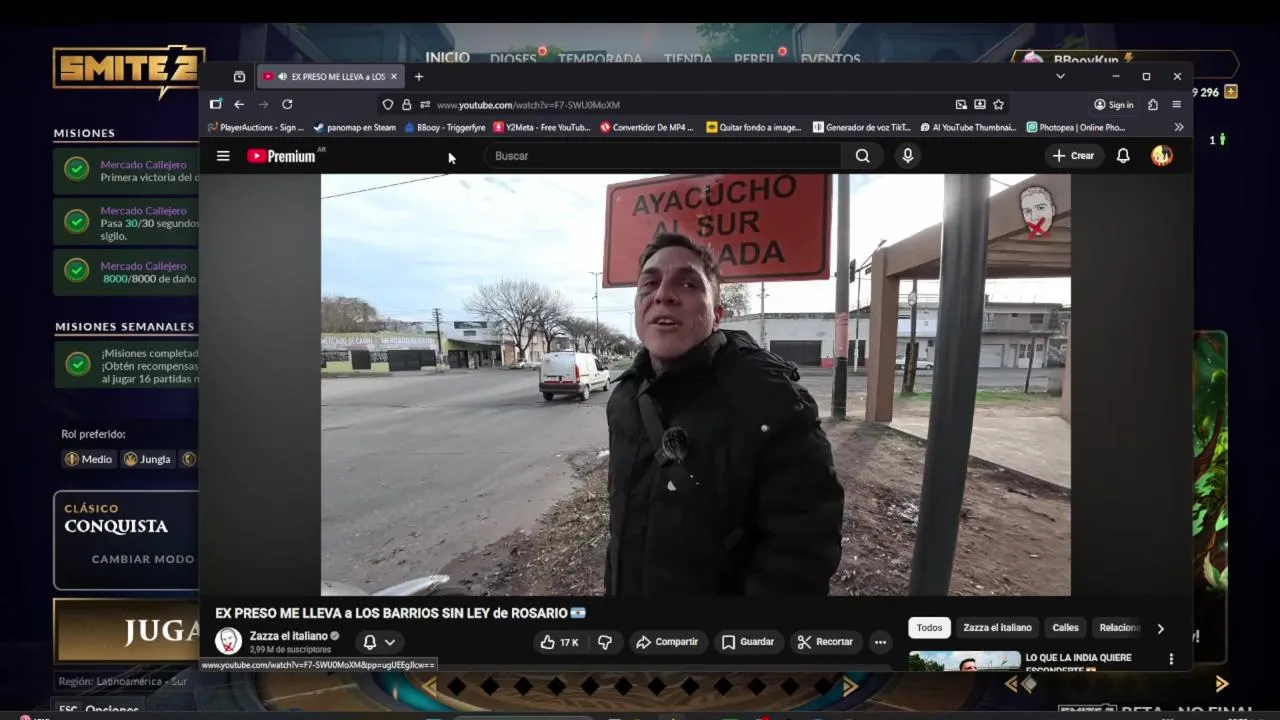Open the new tab plus button

coord(419,77)
